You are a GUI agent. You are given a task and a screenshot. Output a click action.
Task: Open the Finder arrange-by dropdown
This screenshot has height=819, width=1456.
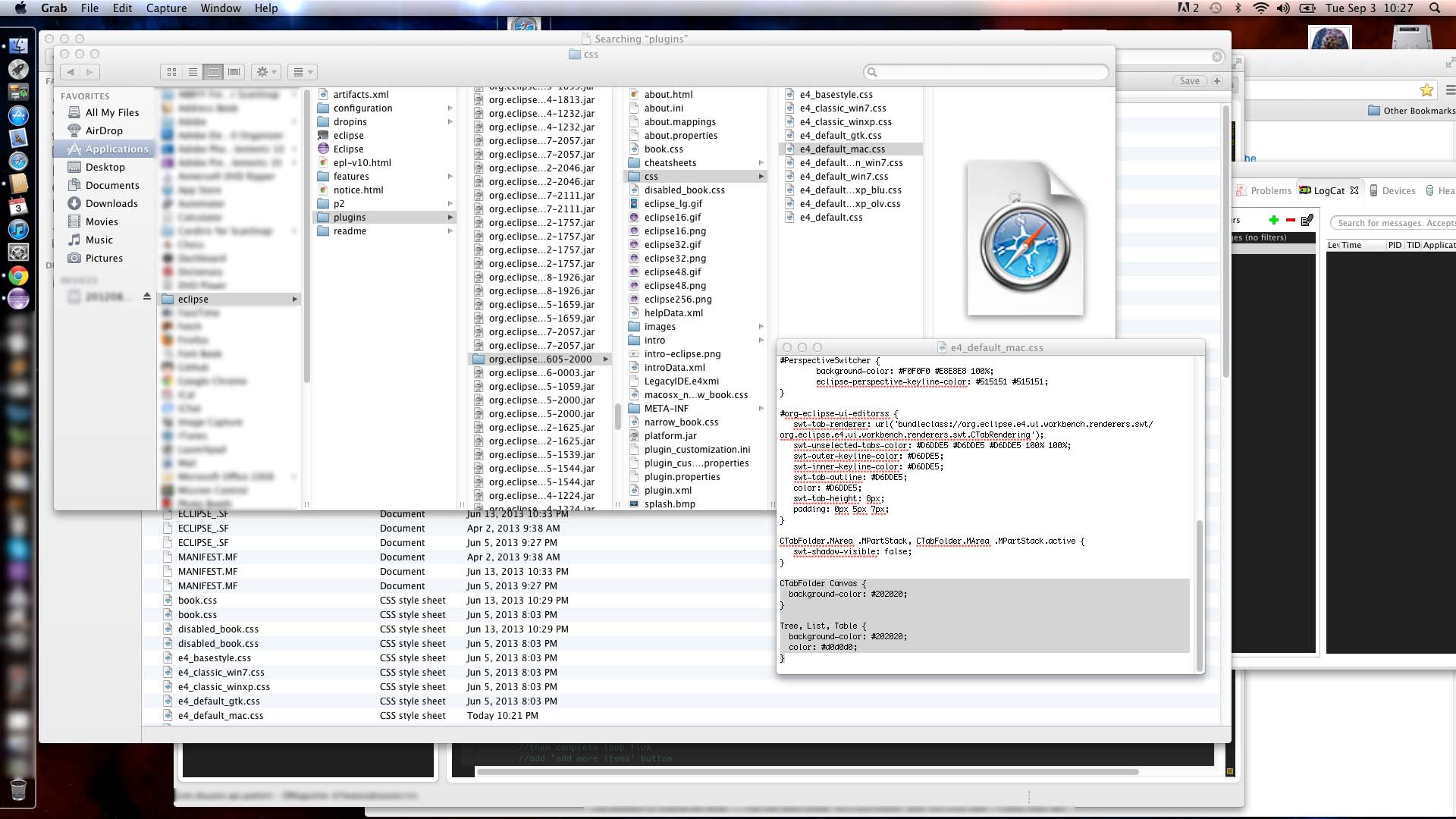tap(303, 72)
